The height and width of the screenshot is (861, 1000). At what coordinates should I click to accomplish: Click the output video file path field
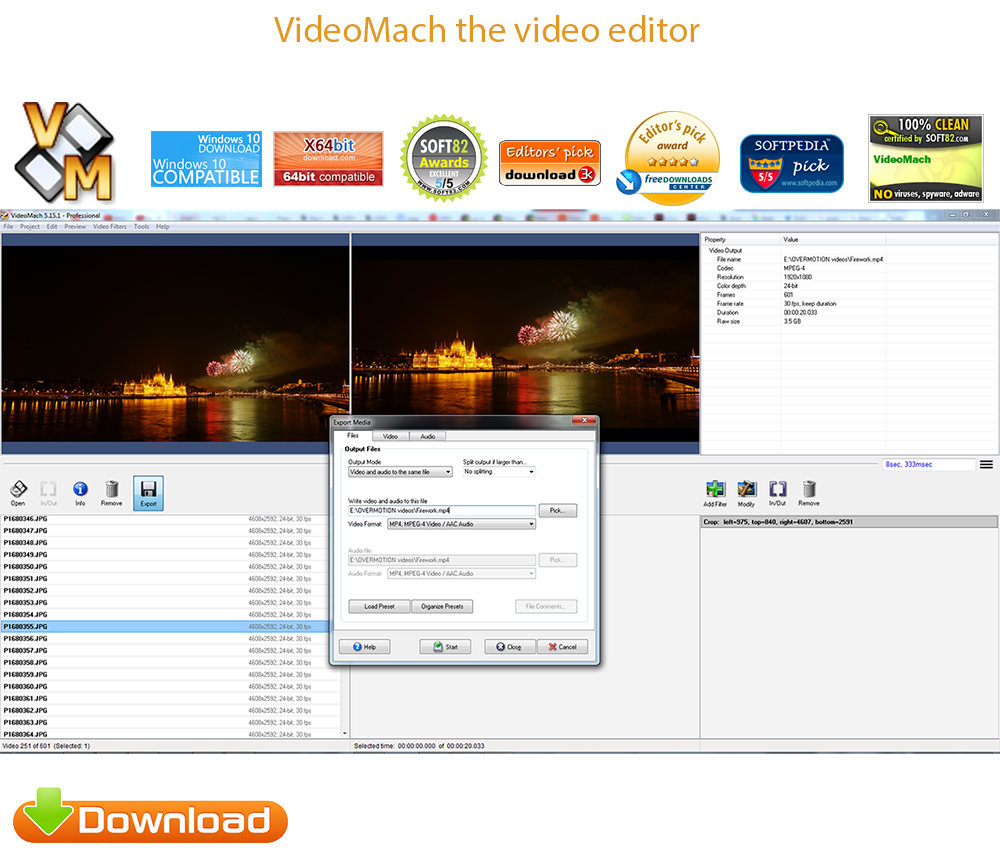click(x=441, y=510)
